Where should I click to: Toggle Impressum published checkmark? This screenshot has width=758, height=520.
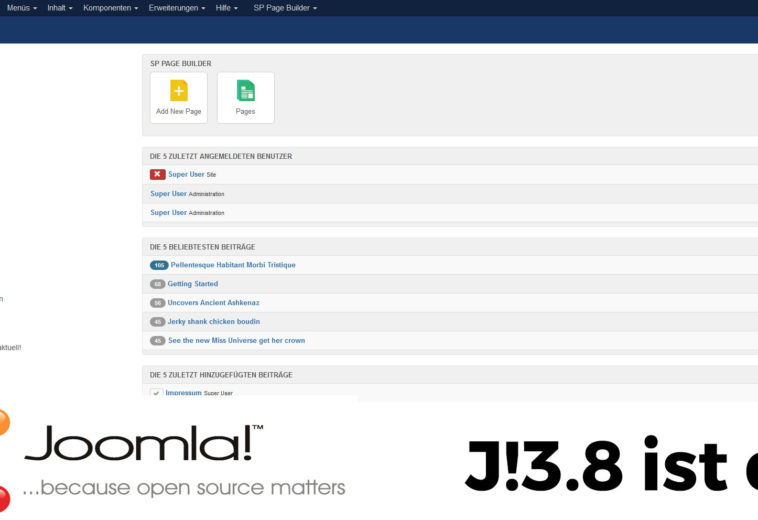[x=156, y=393]
